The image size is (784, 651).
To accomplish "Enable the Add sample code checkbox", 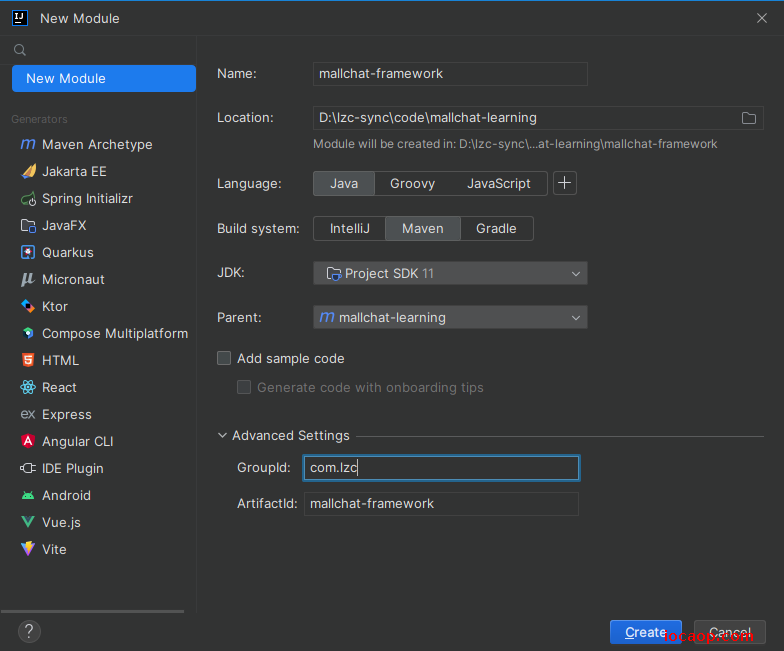I will (224, 358).
